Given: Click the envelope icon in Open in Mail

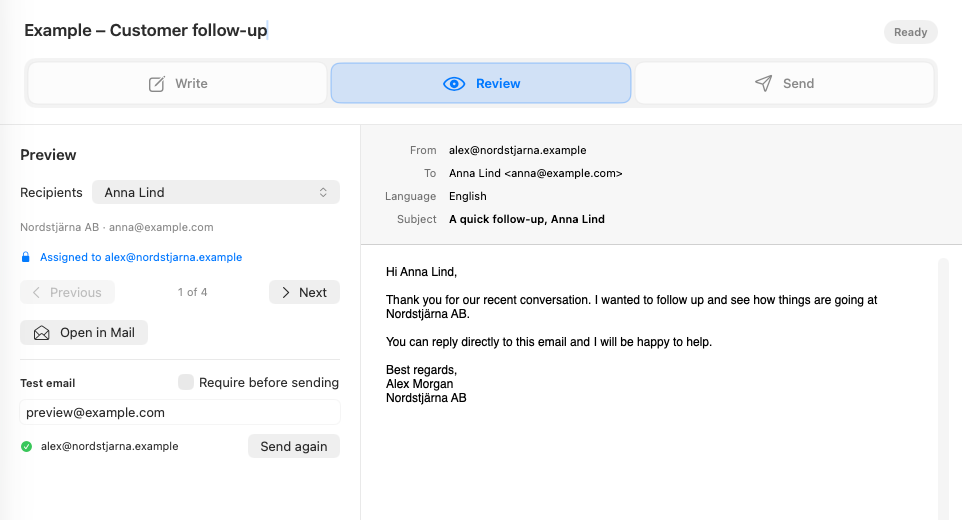Looking at the screenshot, I should coord(42,333).
